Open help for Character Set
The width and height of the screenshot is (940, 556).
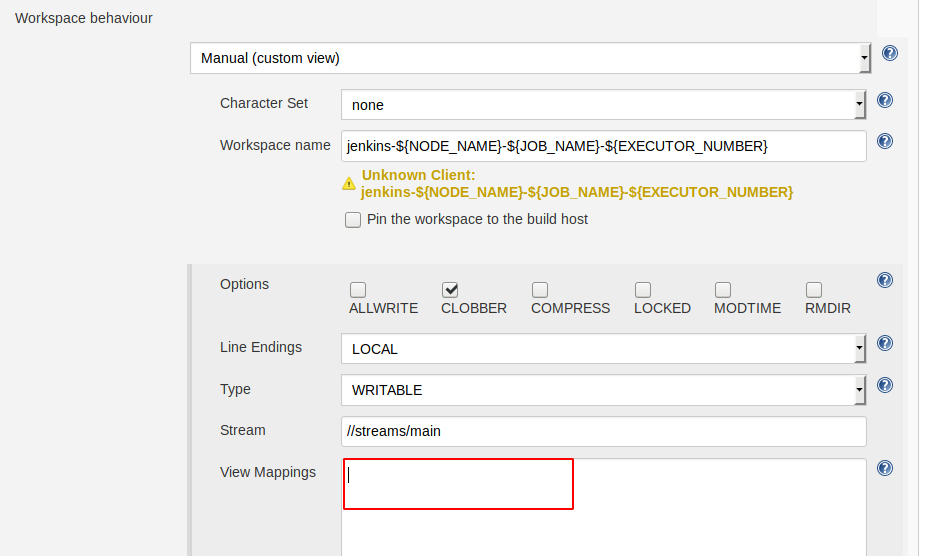[884, 100]
